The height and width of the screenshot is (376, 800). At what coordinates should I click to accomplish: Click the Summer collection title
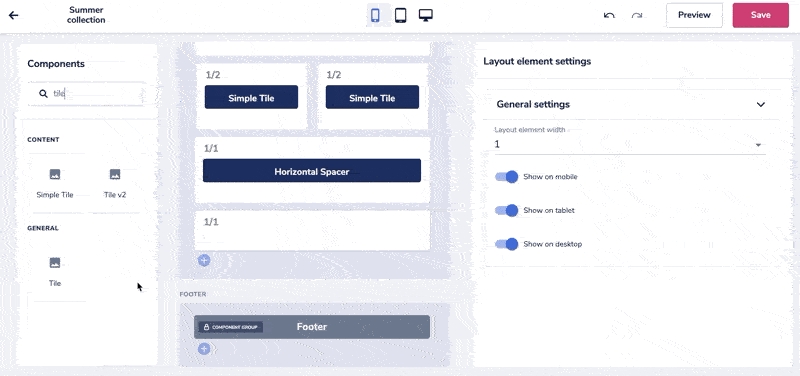pos(86,15)
